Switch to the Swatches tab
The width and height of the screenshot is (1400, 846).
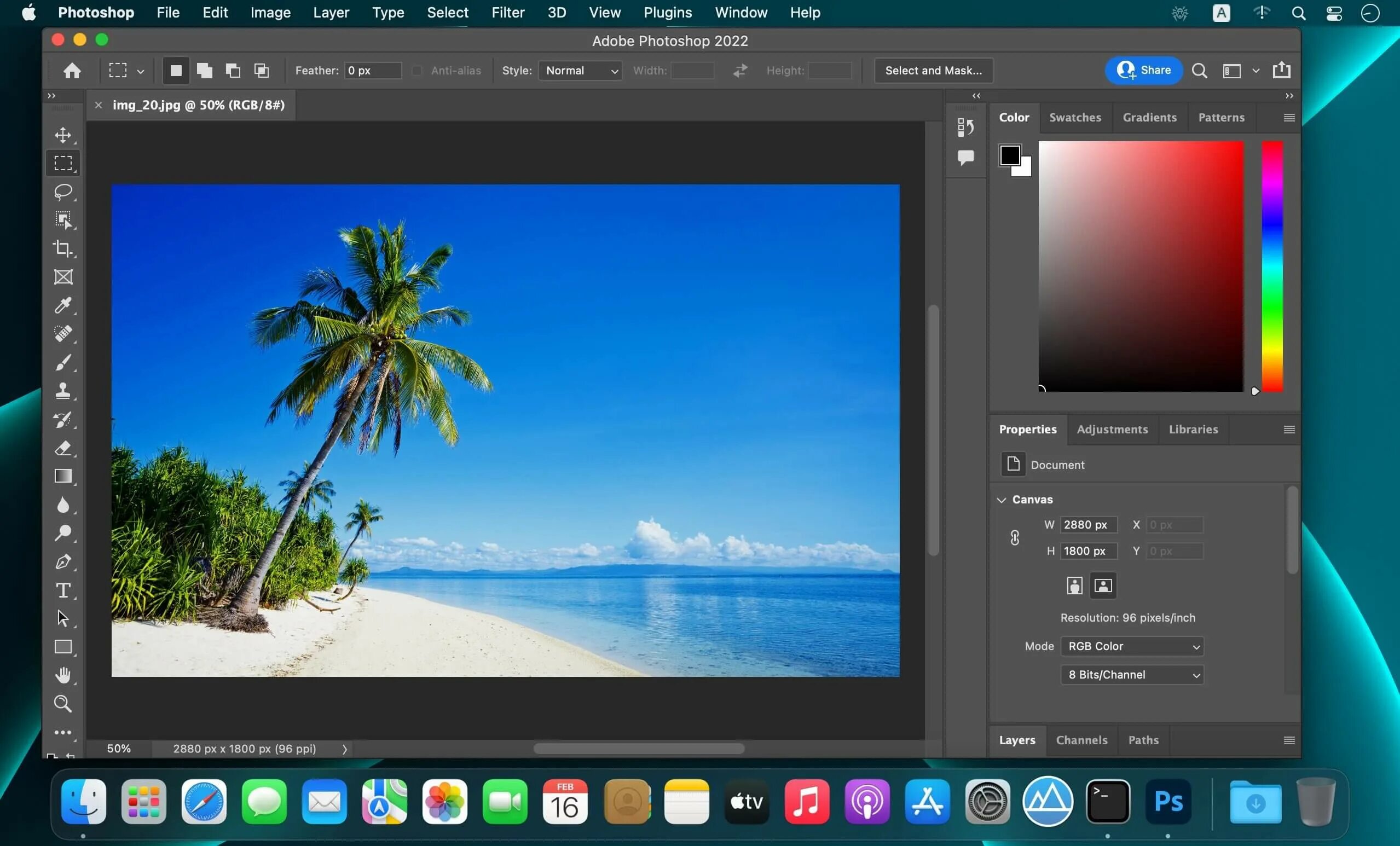[x=1074, y=117]
